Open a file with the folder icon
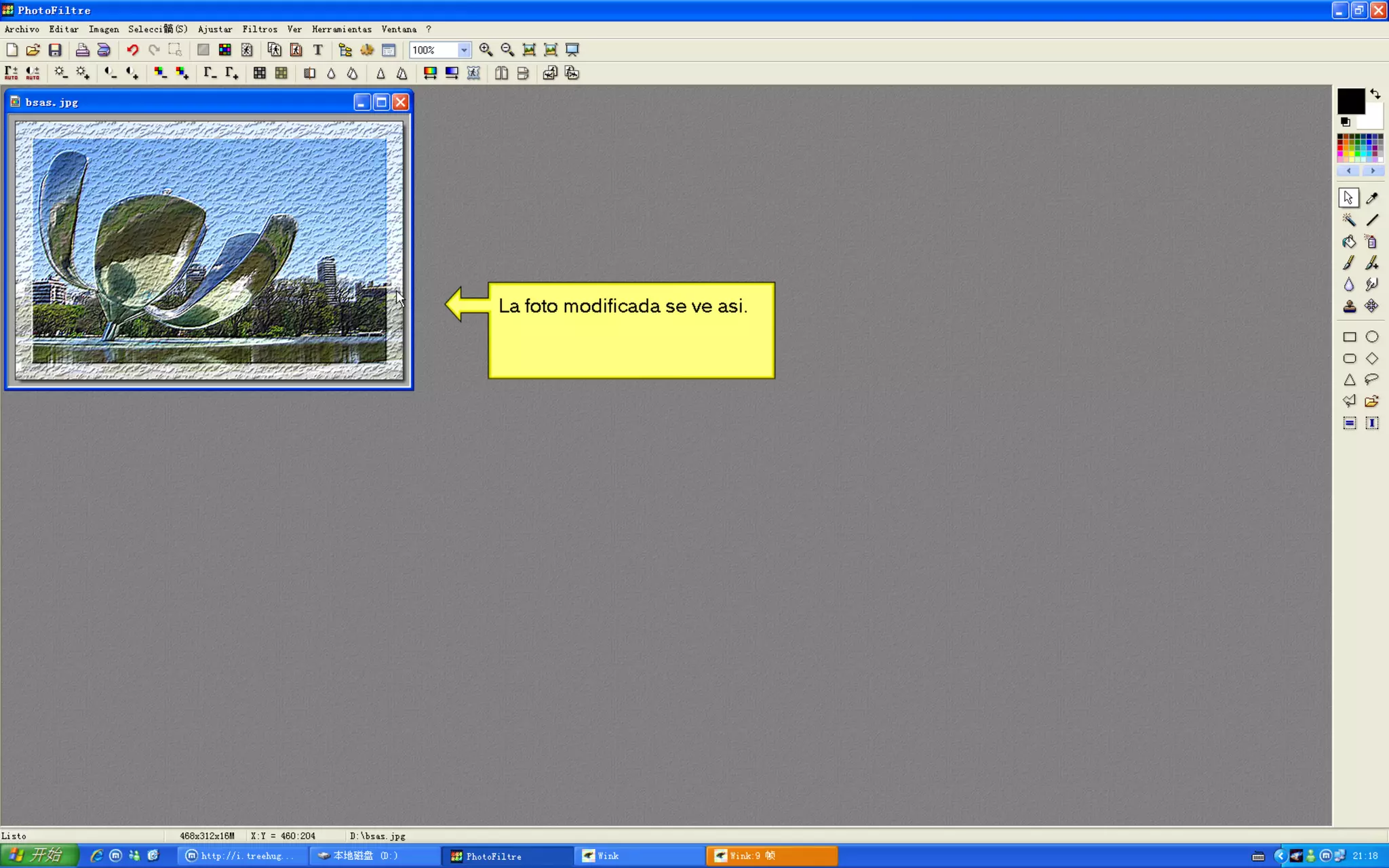Image resolution: width=1389 pixels, height=868 pixels. pos(33,50)
